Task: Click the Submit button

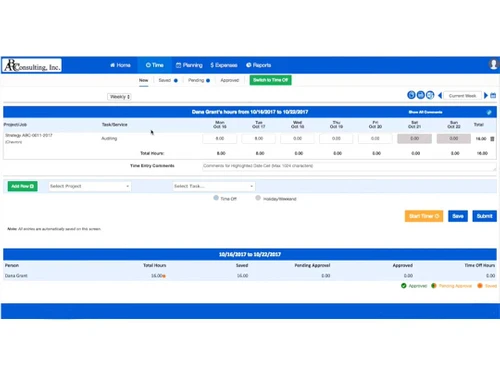Action: 484,216
